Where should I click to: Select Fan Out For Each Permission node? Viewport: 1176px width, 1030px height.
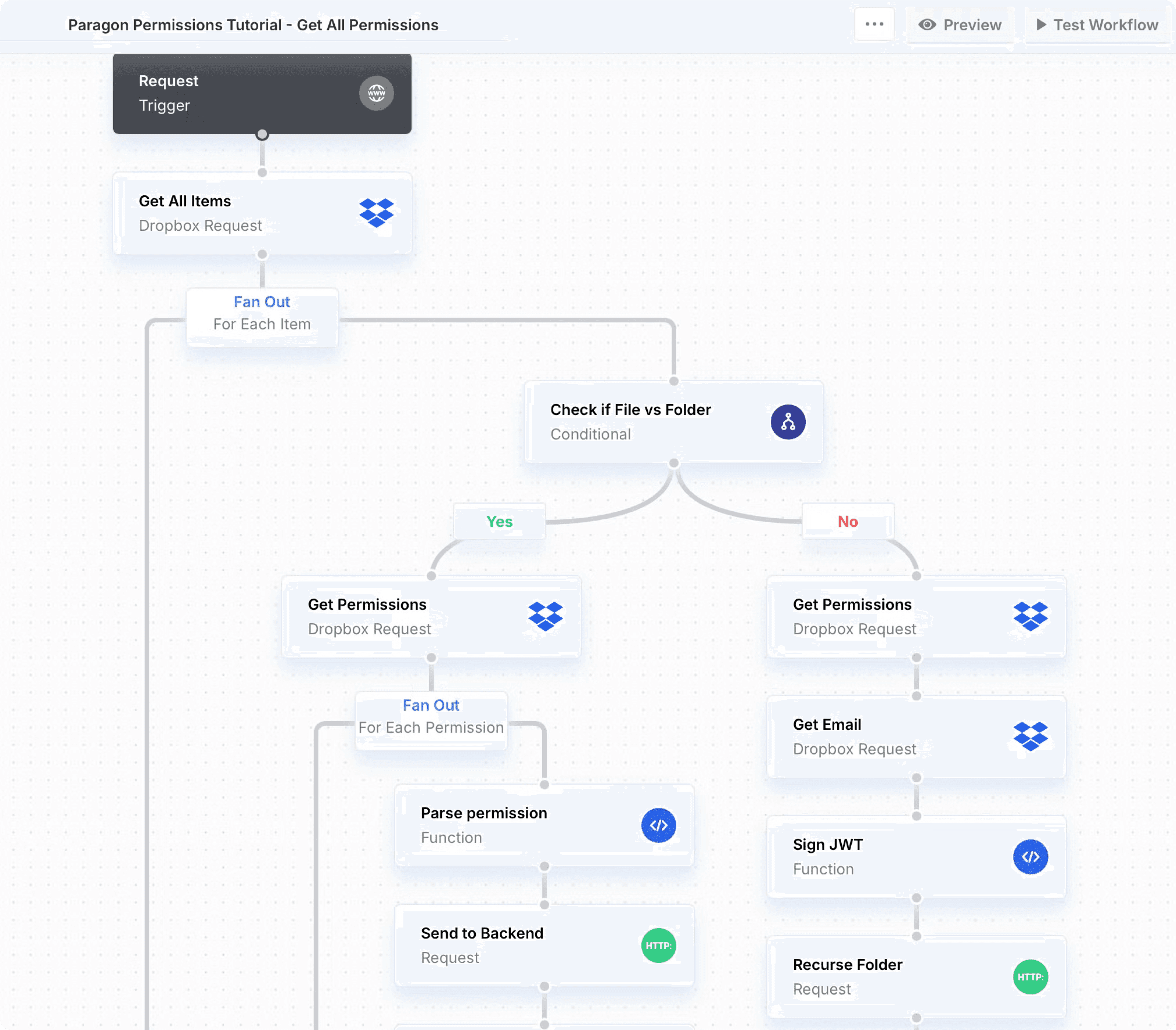point(431,717)
